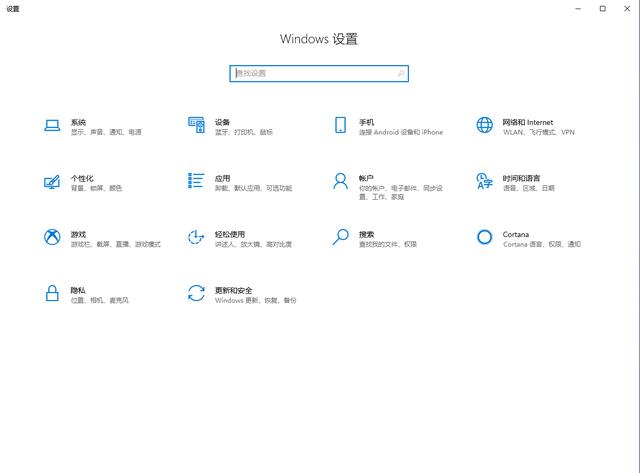
Task: Click the 卸载、默认应用、可选功能 description
Action: (253, 188)
